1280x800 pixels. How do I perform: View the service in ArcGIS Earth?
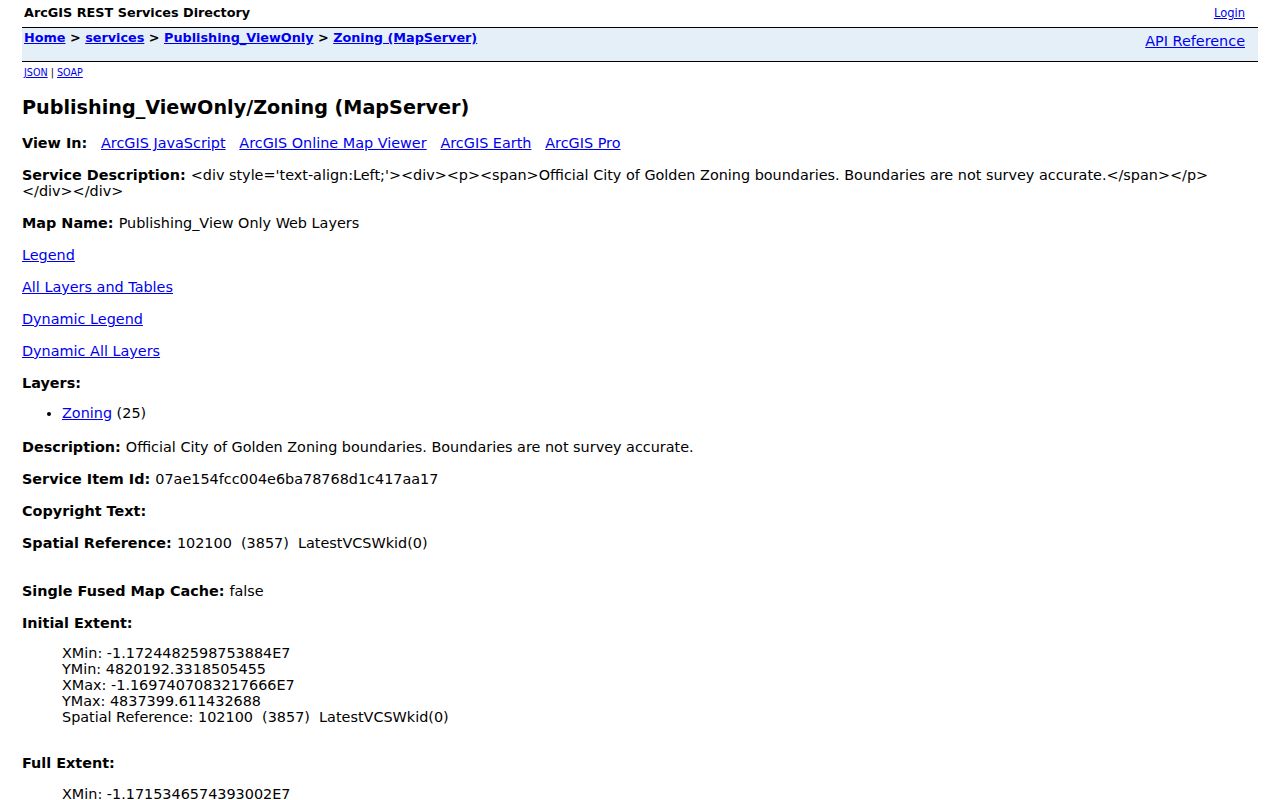(486, 143)
